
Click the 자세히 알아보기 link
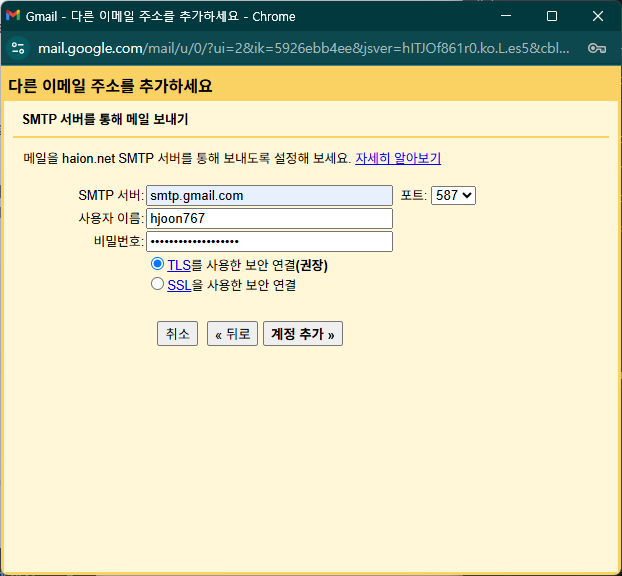[x=398, y=158]
